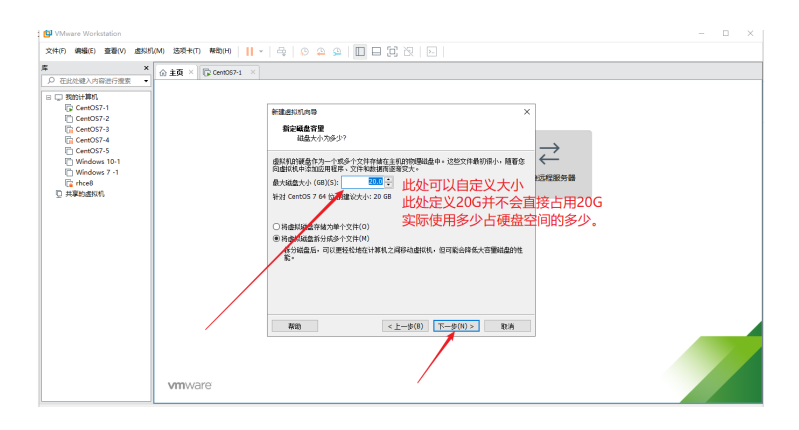Toggle the thumbnail bar view icon

pos(376,51)
